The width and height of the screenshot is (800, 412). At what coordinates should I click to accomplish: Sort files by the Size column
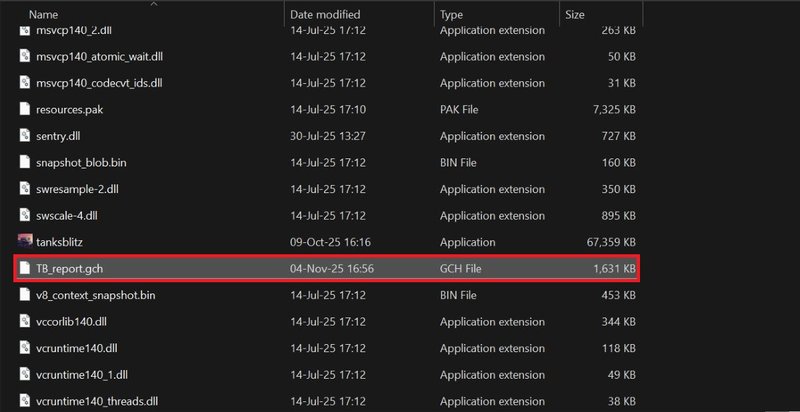pyautogui.click(x=575, y=15)
